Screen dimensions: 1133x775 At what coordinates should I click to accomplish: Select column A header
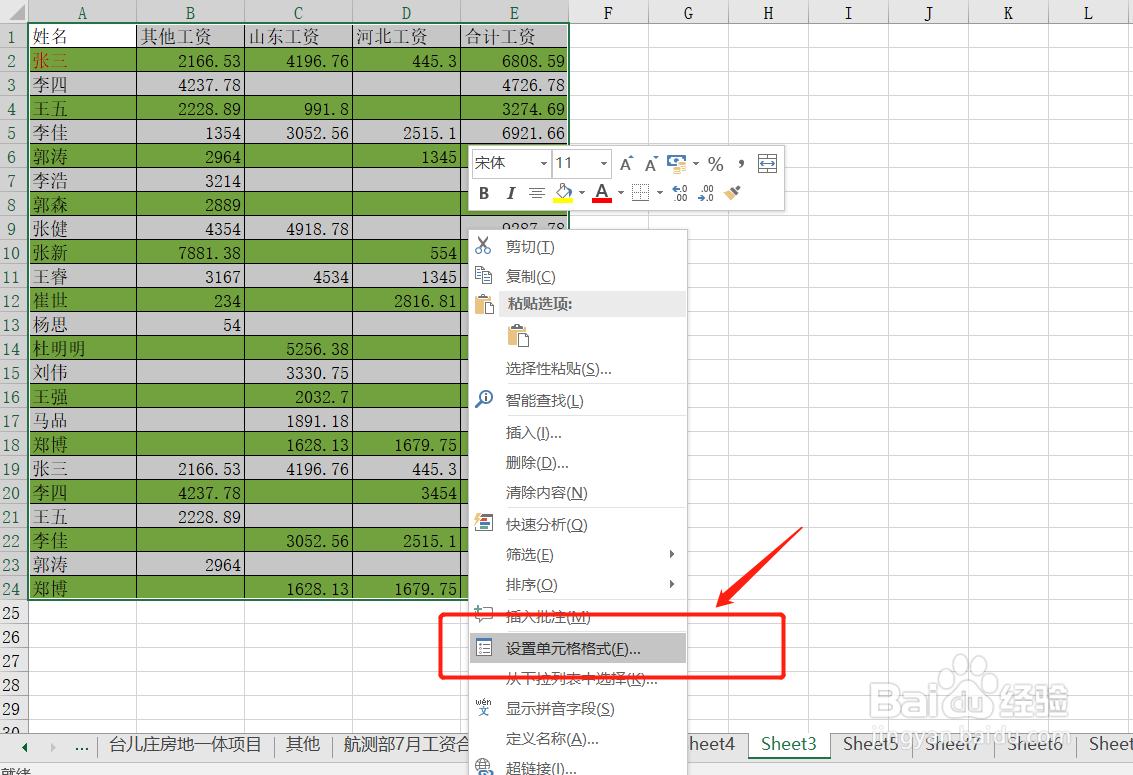click(x=82, y=12)
